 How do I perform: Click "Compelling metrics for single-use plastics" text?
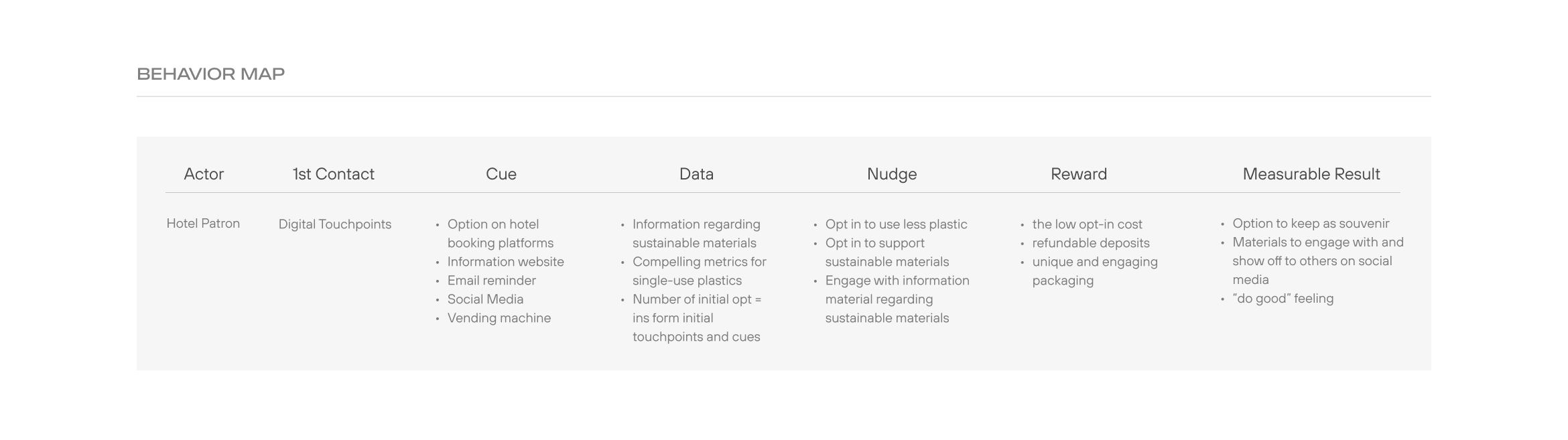(699, 271)
